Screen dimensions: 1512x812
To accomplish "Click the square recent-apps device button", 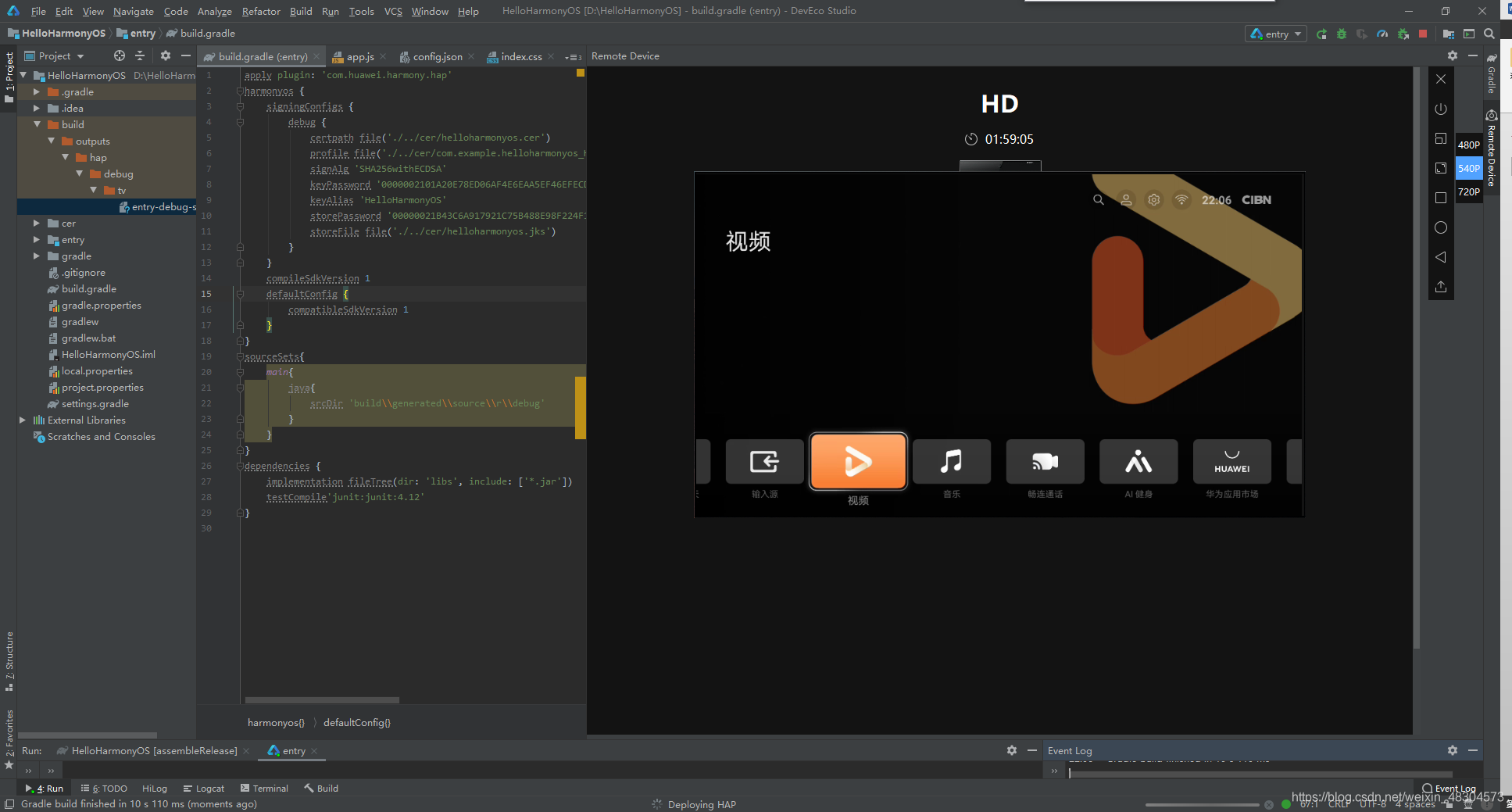I will (1441, 198).
